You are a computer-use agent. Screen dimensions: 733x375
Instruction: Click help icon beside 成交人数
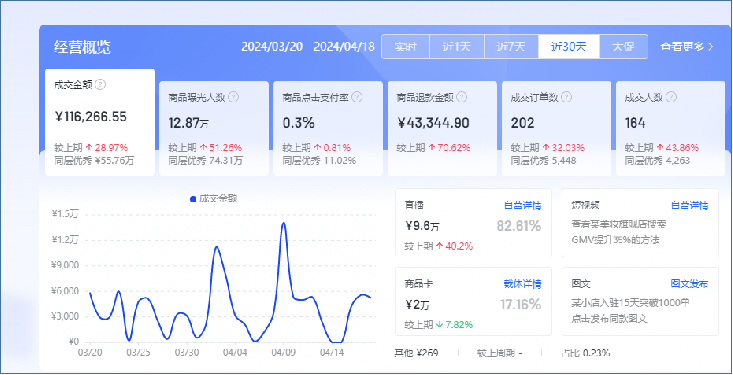tap(671, 97)
